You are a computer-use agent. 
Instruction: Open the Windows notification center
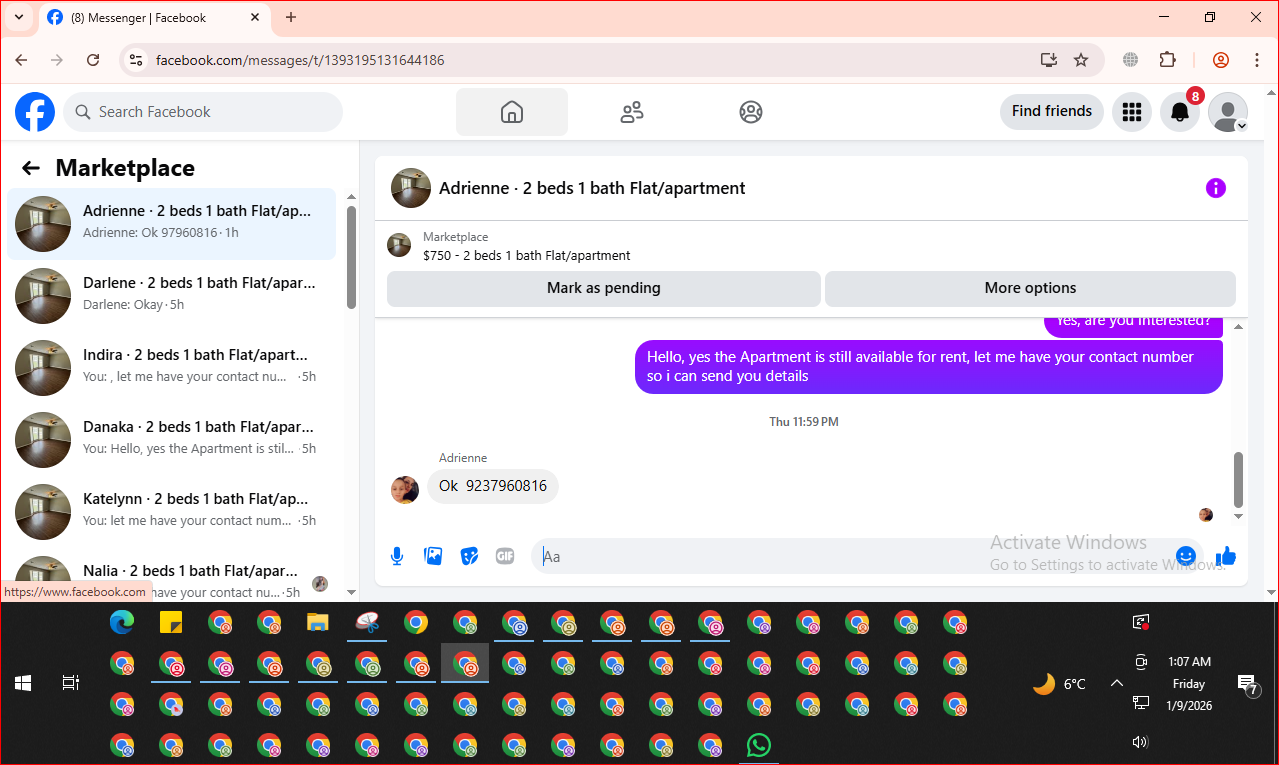[x=1247, y=684]
